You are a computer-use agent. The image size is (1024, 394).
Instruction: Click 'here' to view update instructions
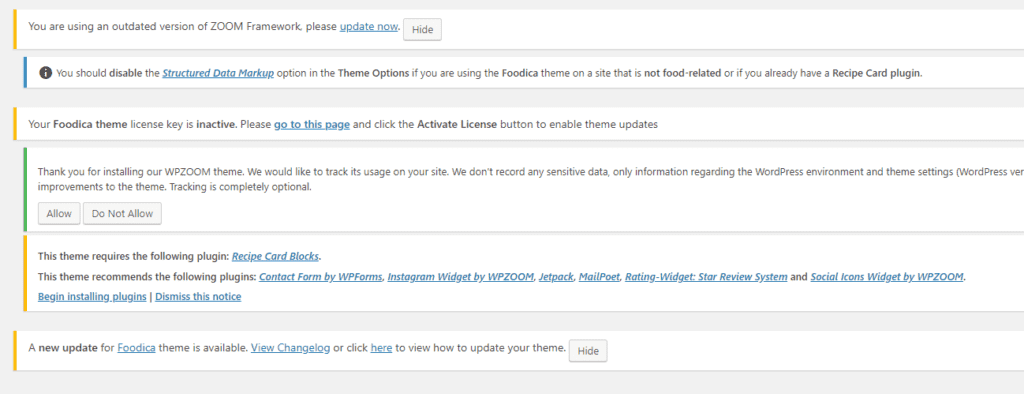(x=381, y=348)
